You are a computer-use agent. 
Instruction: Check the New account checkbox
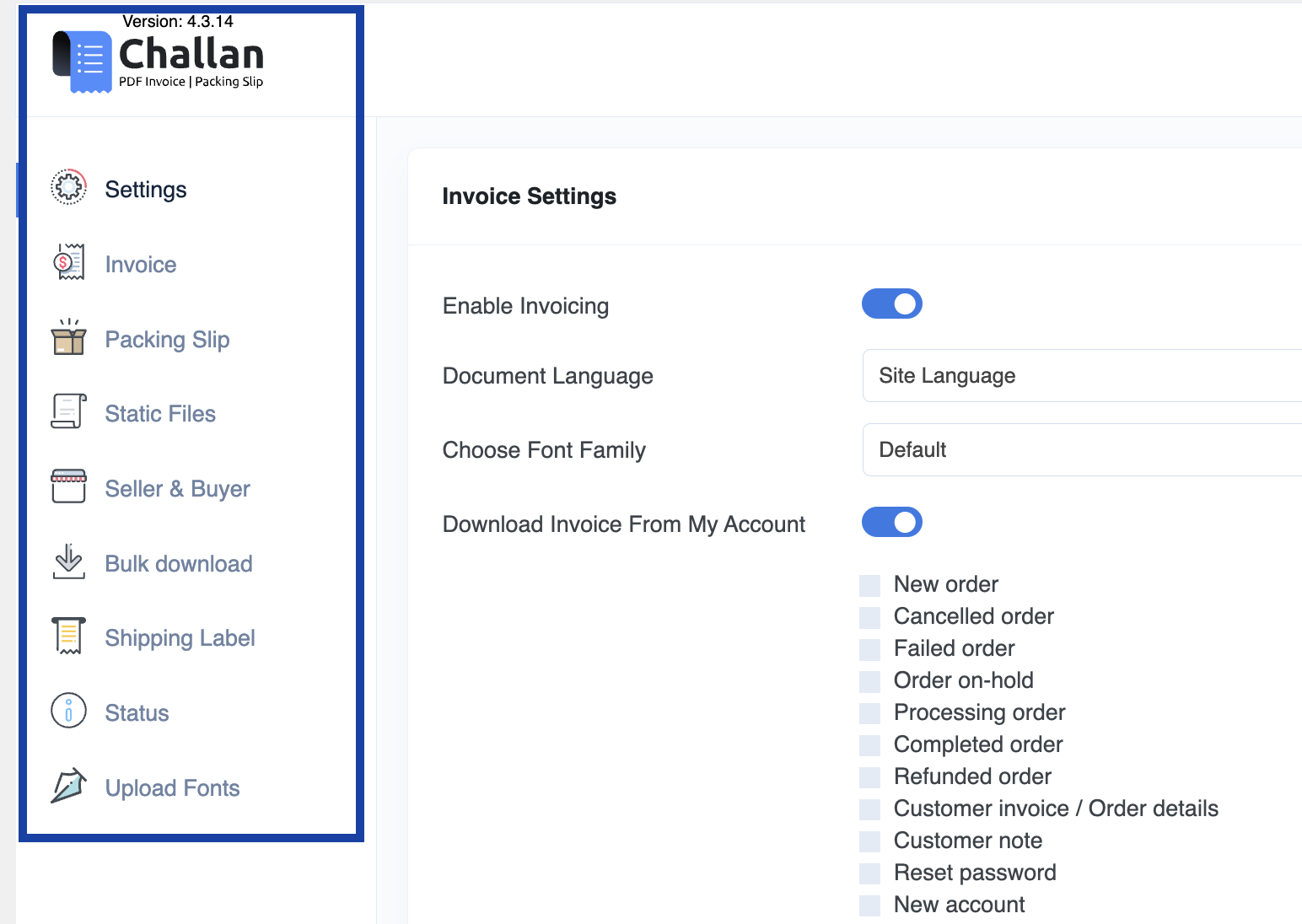point(869,905)
